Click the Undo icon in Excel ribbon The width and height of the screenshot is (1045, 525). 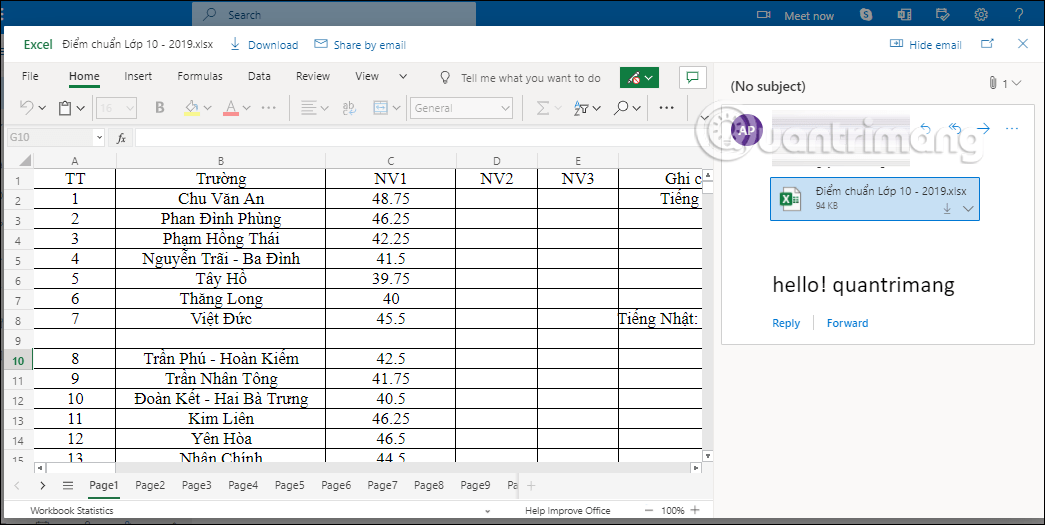27,108
